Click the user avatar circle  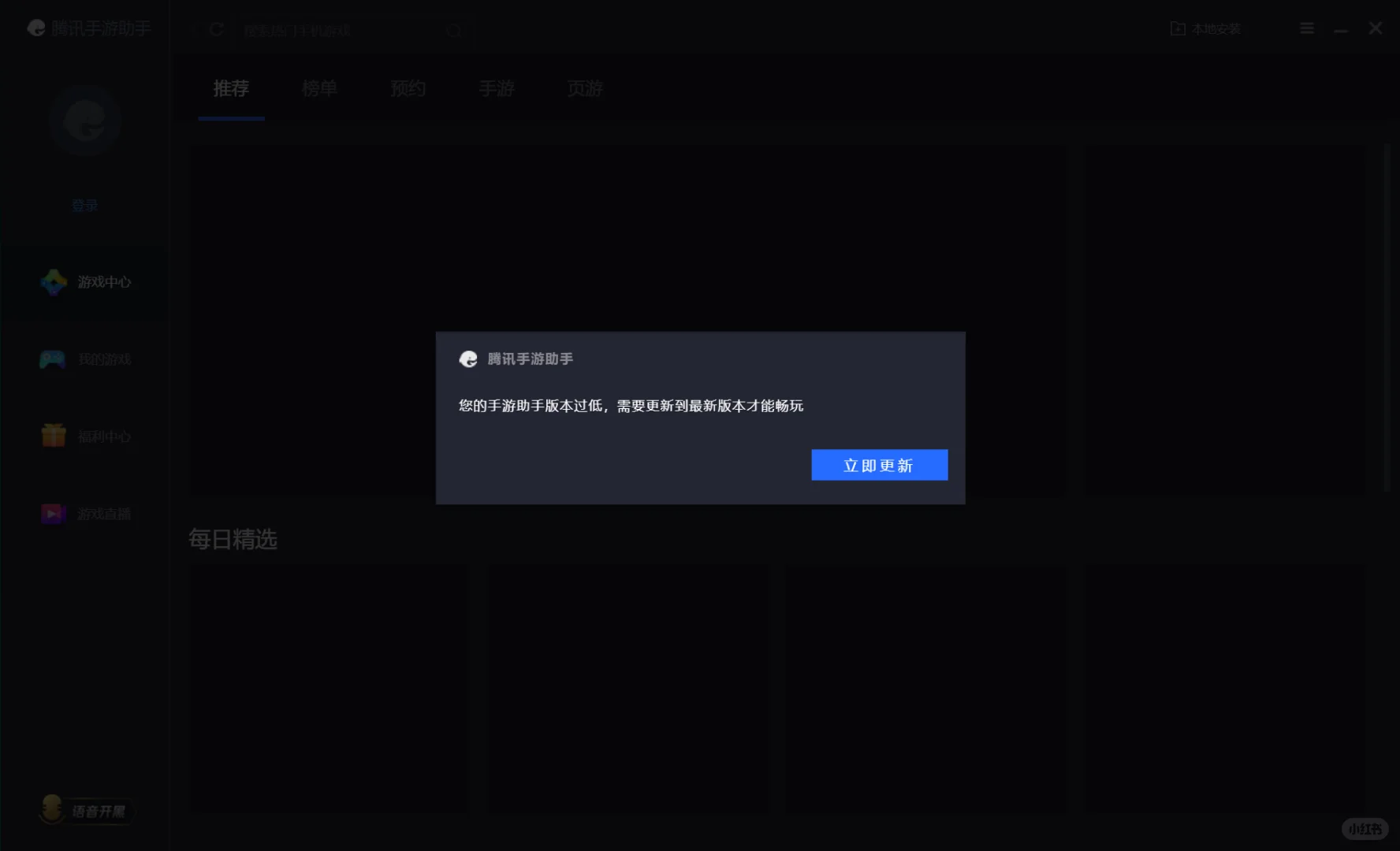[x=84, y=121]
